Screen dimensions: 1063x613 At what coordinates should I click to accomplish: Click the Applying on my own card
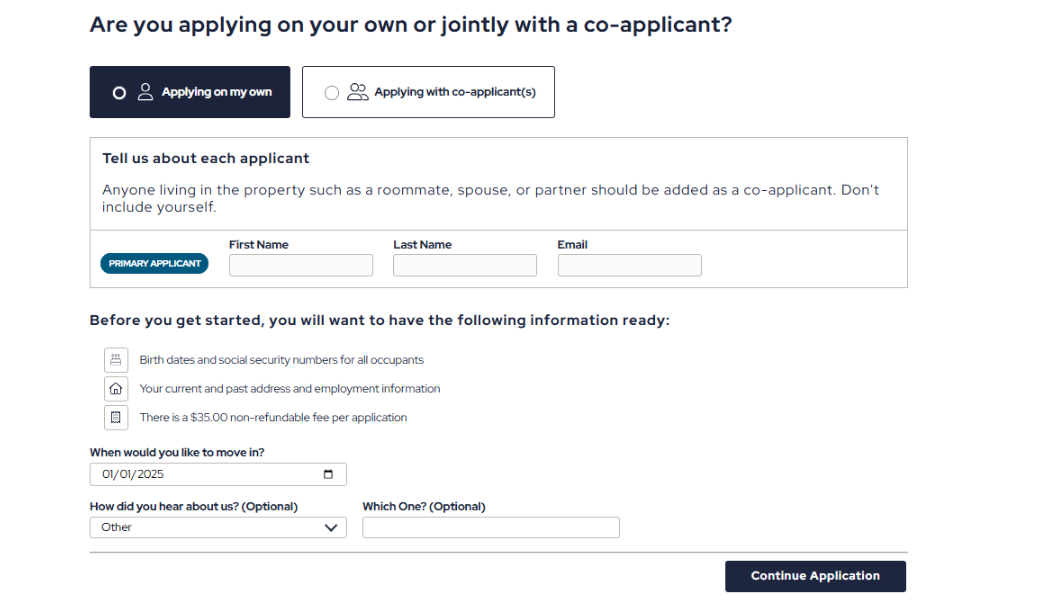tap(190, 92)
